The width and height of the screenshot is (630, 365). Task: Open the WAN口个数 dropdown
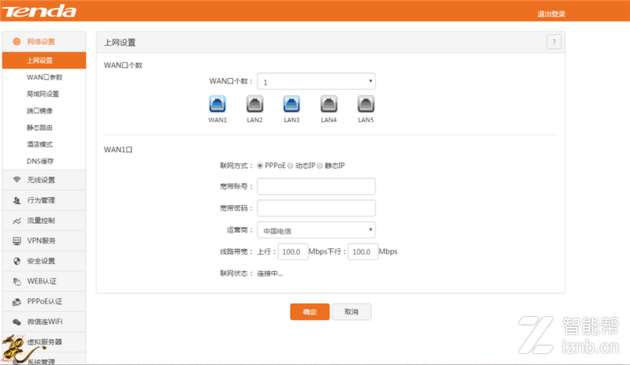(316, 82)
